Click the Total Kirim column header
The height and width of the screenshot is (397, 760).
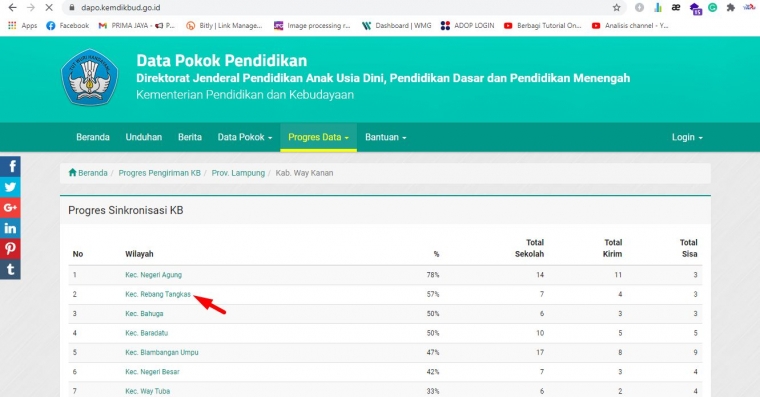pyautogui.click(x=612, y=248)
